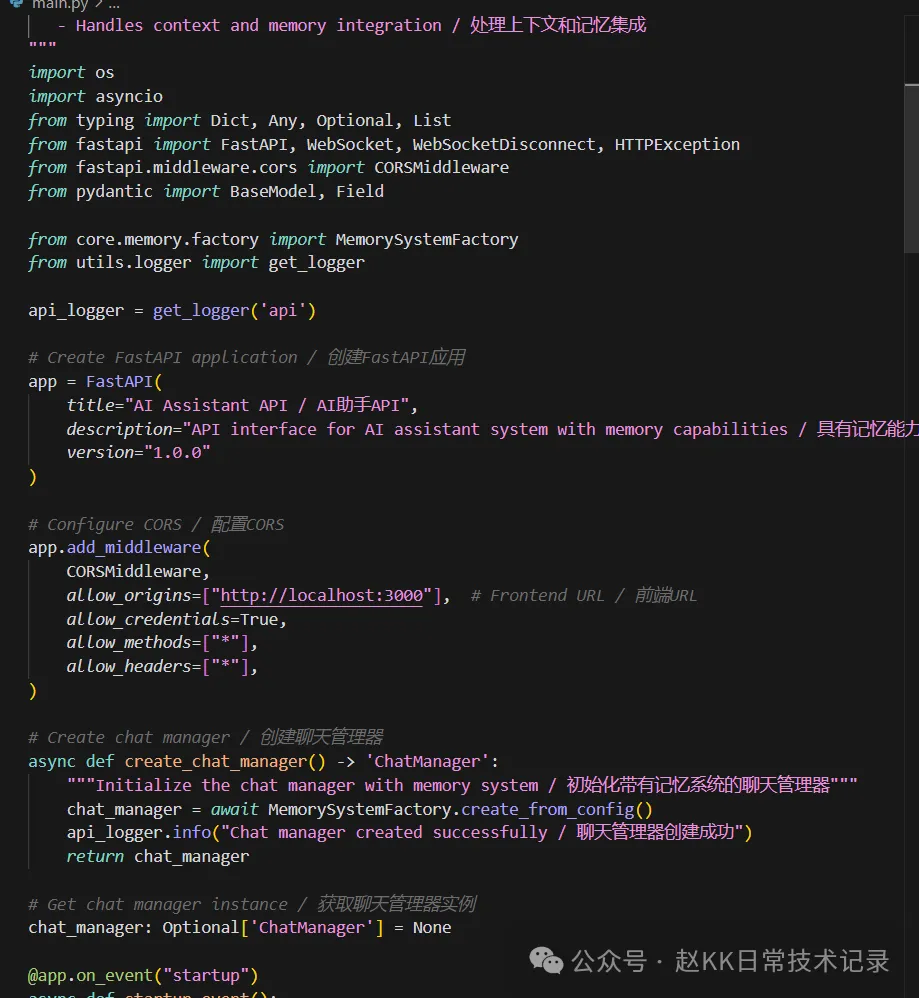Viewport: 919px width, 998px height.
Task: Click the title="AI Assistant API" argument
Action: coord(242,405)
